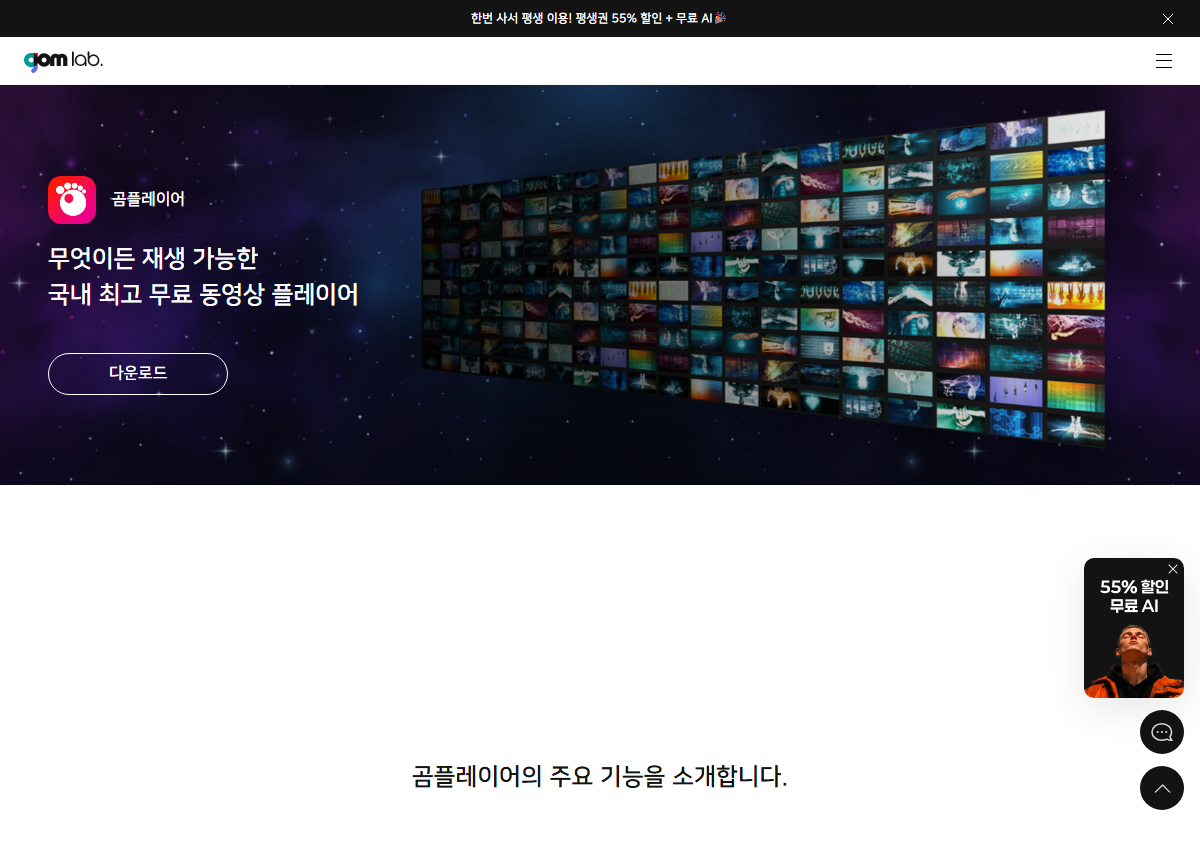Open the chat support bubble icon

(1162, 732)
